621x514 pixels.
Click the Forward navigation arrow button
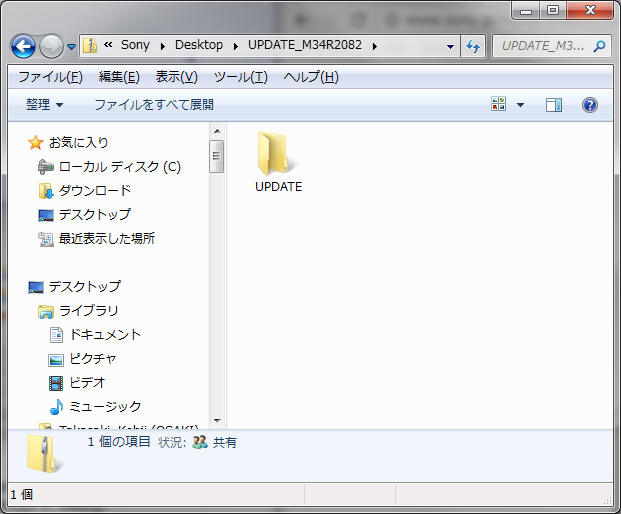point(52,46)
